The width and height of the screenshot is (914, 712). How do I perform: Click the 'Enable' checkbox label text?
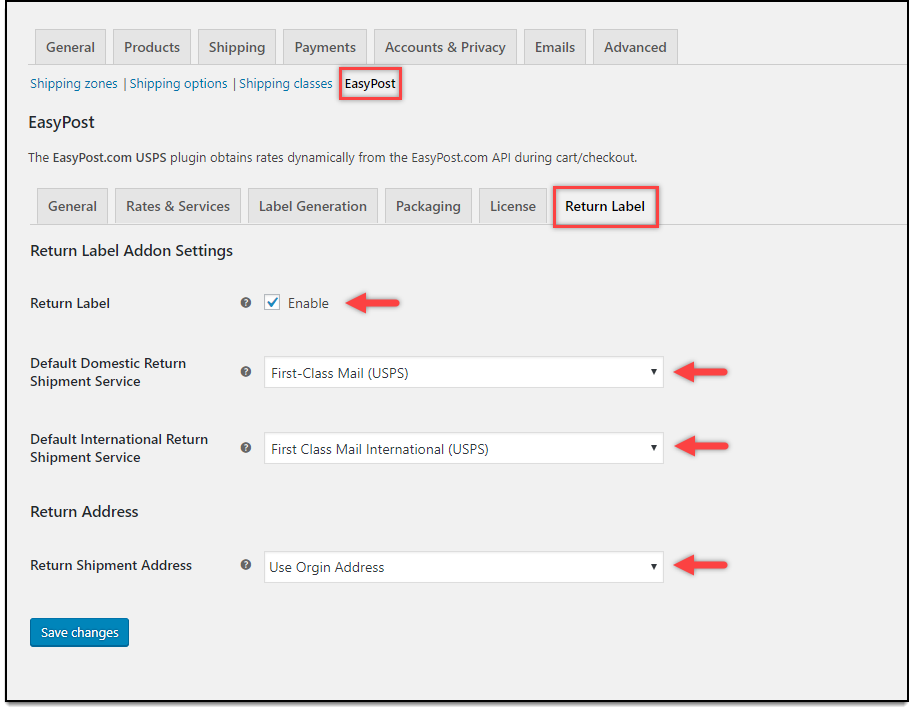pyautogui.click(x=308, y=303)
